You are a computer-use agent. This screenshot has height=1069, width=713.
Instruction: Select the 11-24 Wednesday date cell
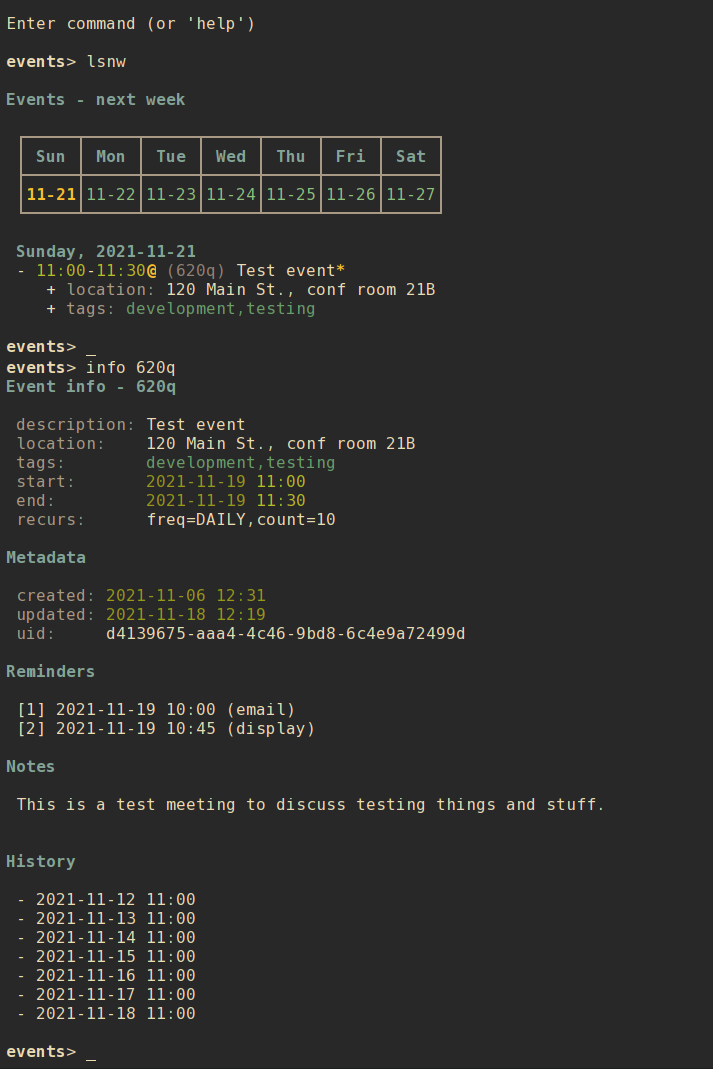tap(231, 194)
